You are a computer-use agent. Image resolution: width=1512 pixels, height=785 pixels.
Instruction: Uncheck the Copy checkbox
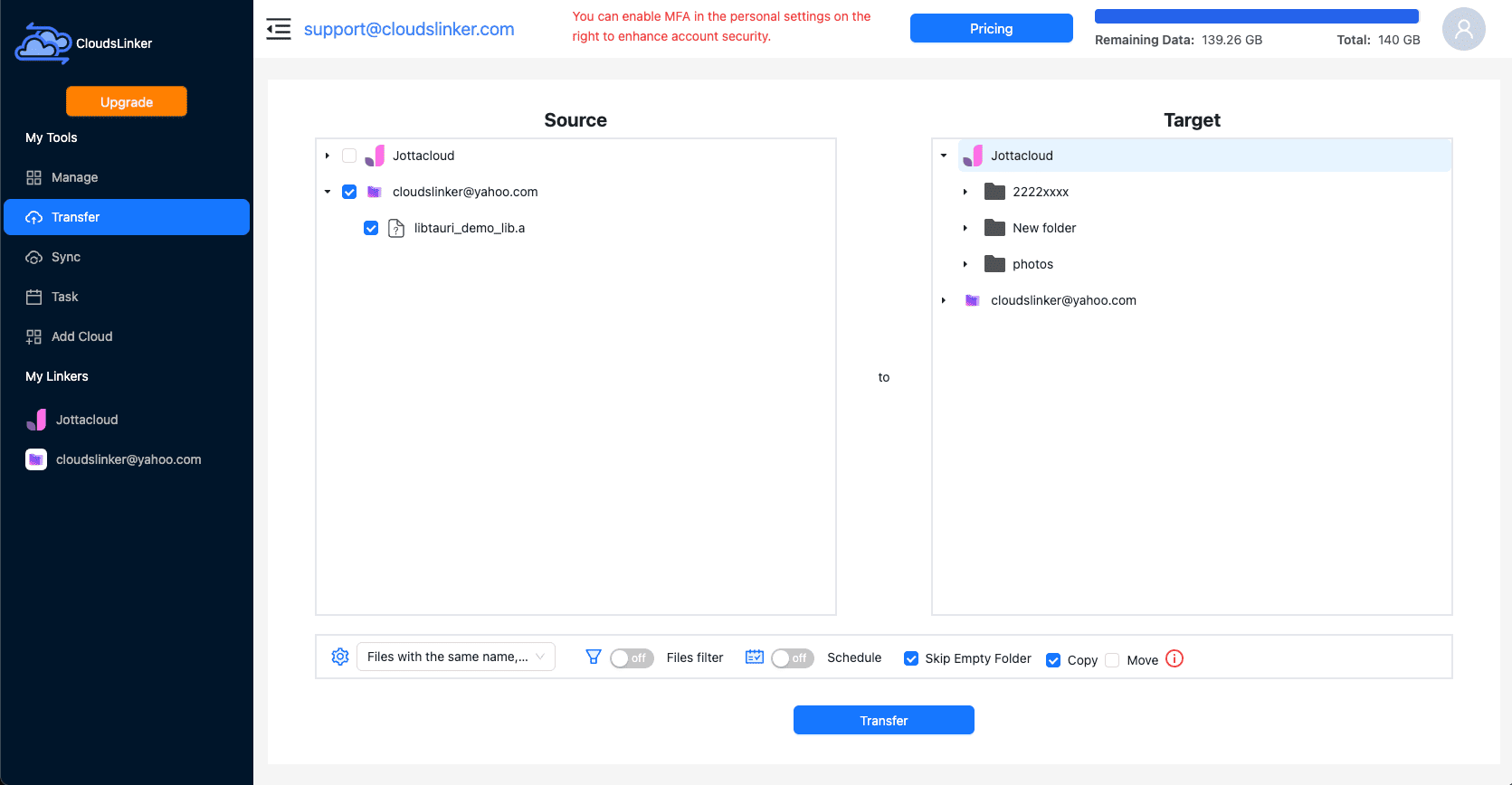[x=1053, y=660]
